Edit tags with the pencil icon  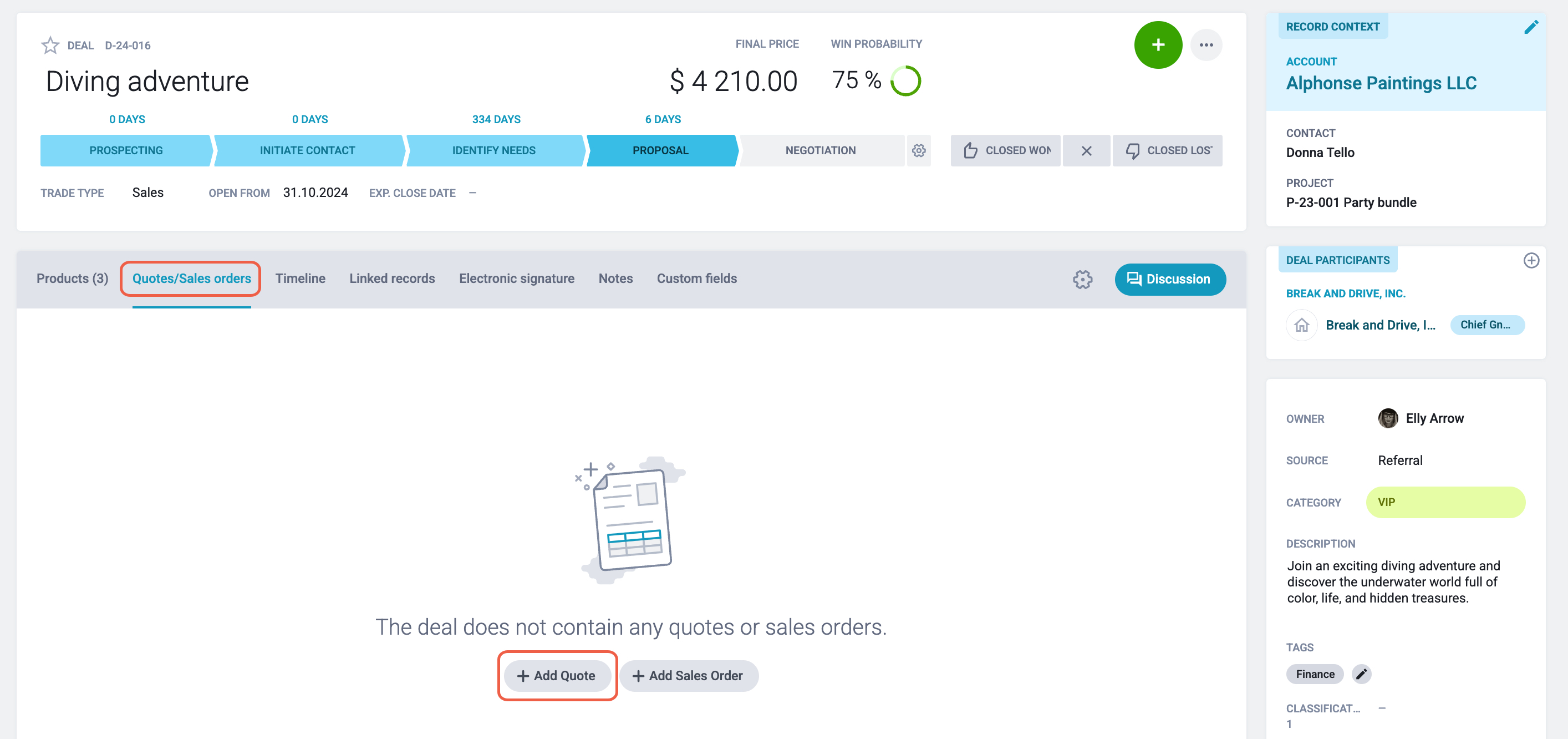click(x=1361, y=674)
